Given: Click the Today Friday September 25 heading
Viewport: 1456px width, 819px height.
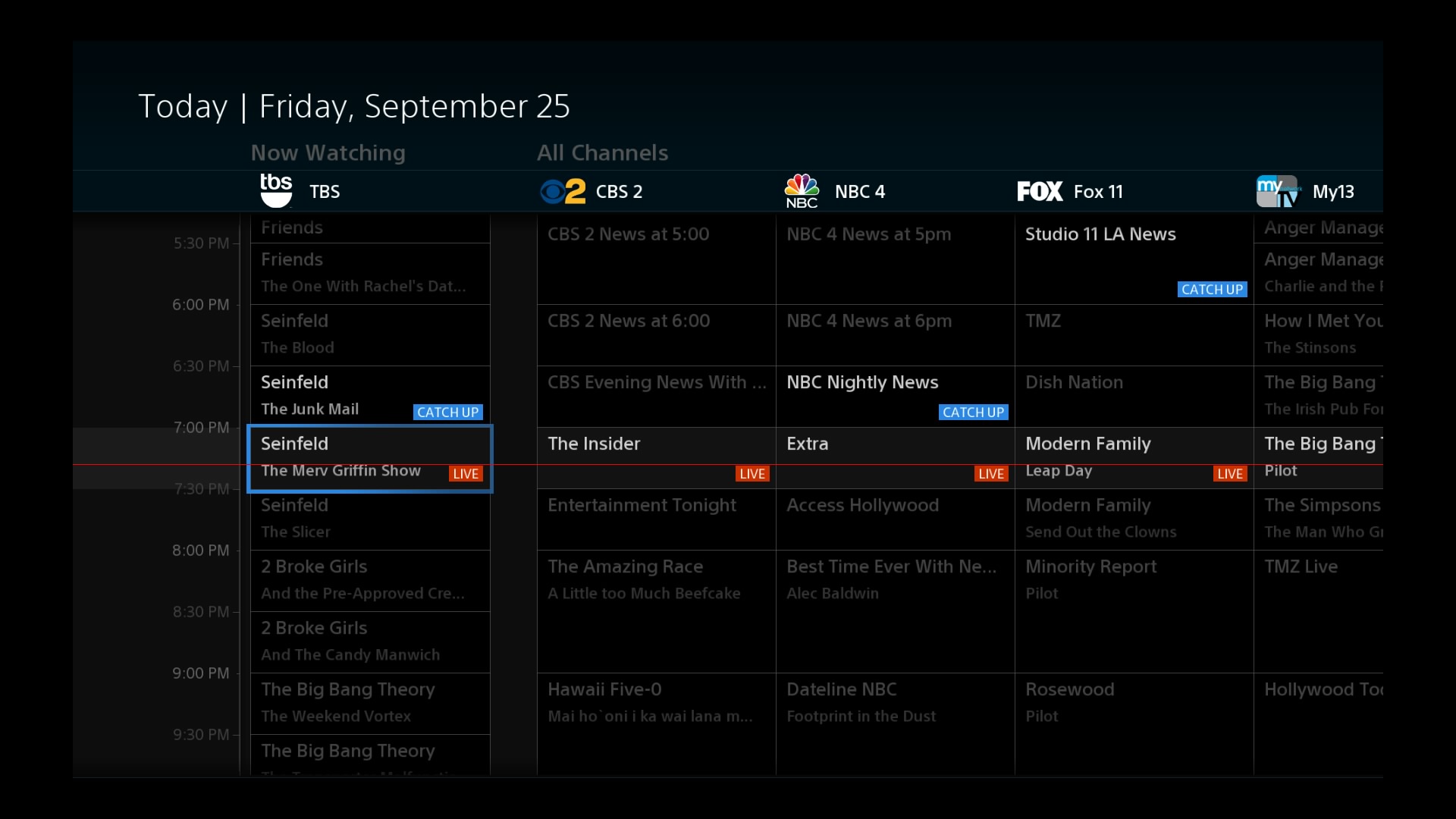Looking at the screenshot, I should (x=354, y=107).
